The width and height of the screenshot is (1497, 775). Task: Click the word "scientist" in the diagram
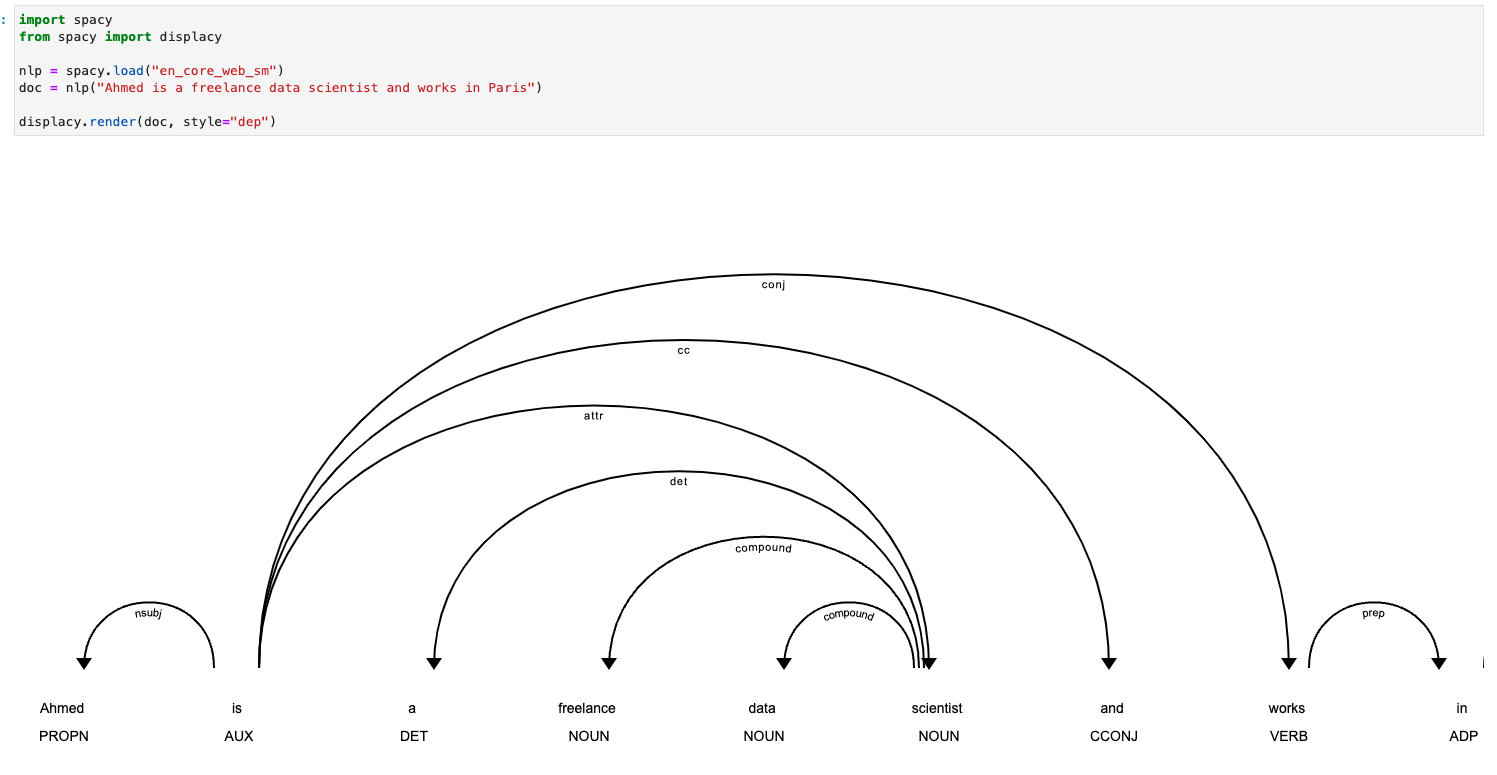pyautogui.click(x=937, y=708)
